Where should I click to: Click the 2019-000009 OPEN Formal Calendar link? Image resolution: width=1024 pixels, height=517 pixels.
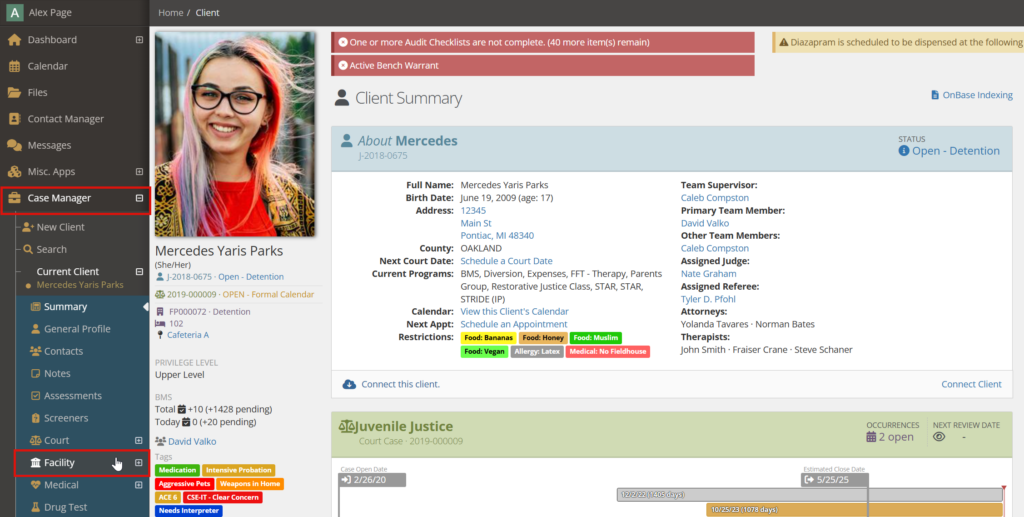click(x=240, y=294)
